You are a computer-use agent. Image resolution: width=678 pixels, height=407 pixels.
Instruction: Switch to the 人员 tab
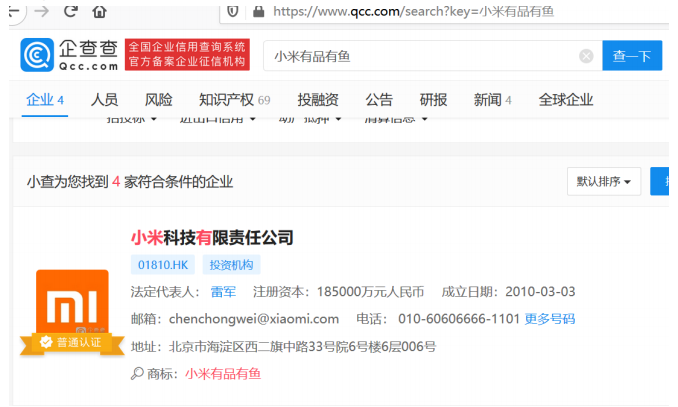[x=104, y=100]
